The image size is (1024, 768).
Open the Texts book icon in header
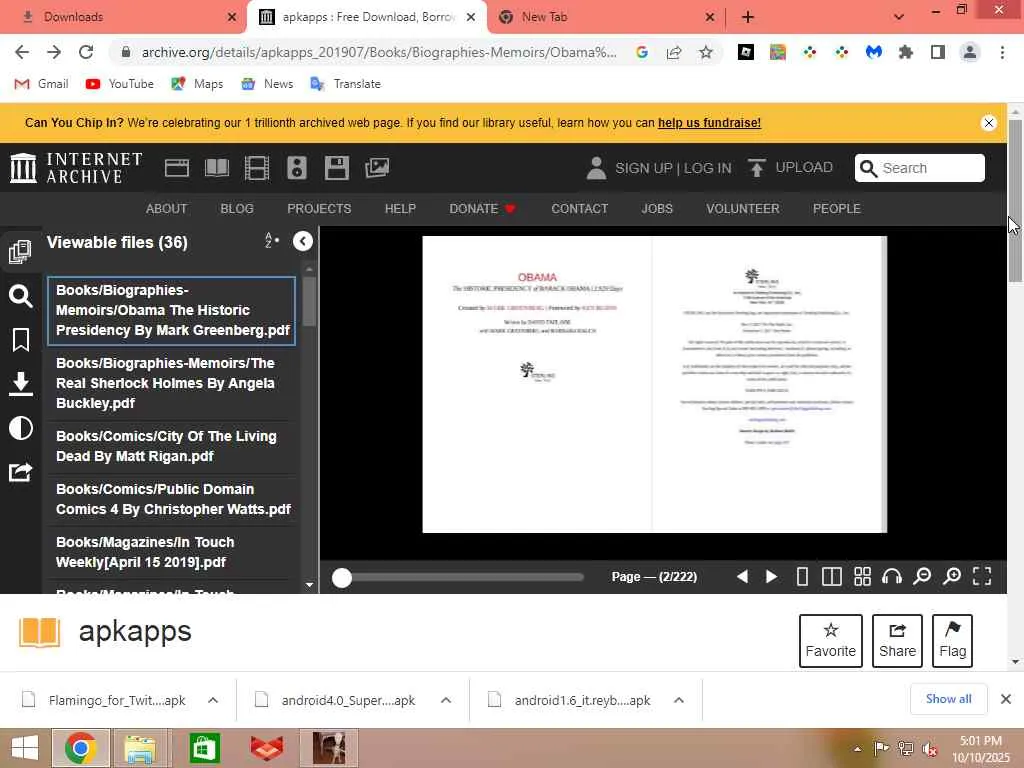(217, 168)
